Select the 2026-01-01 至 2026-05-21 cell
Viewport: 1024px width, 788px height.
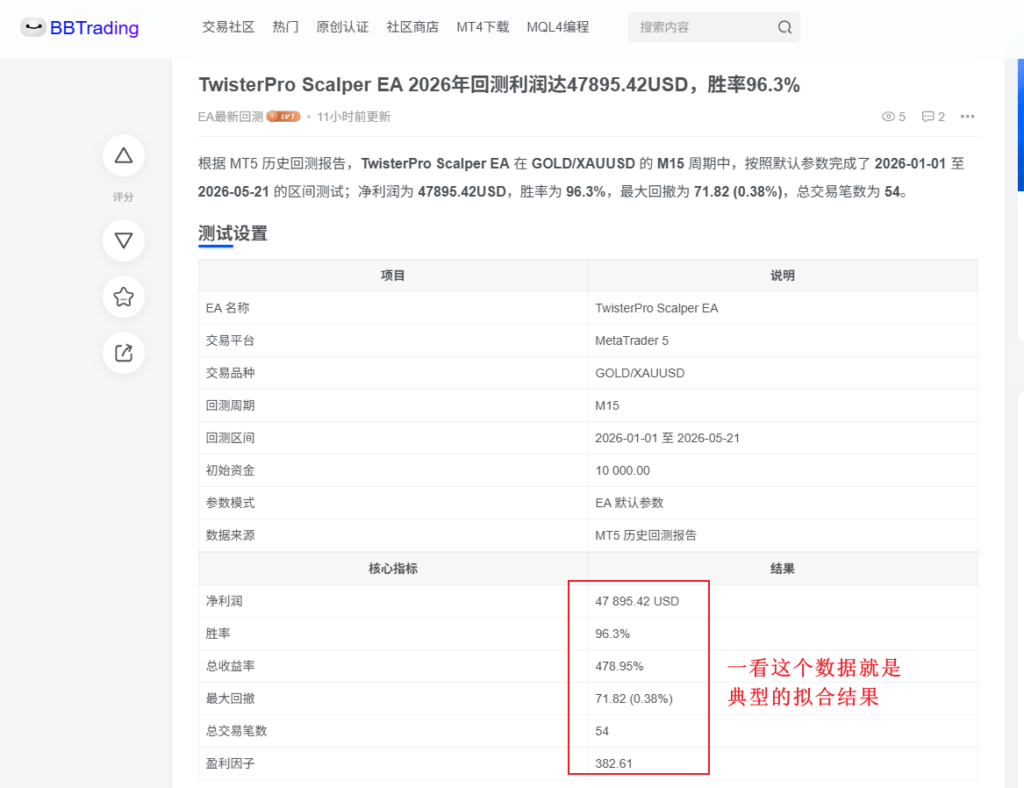[x=667, y=438]
